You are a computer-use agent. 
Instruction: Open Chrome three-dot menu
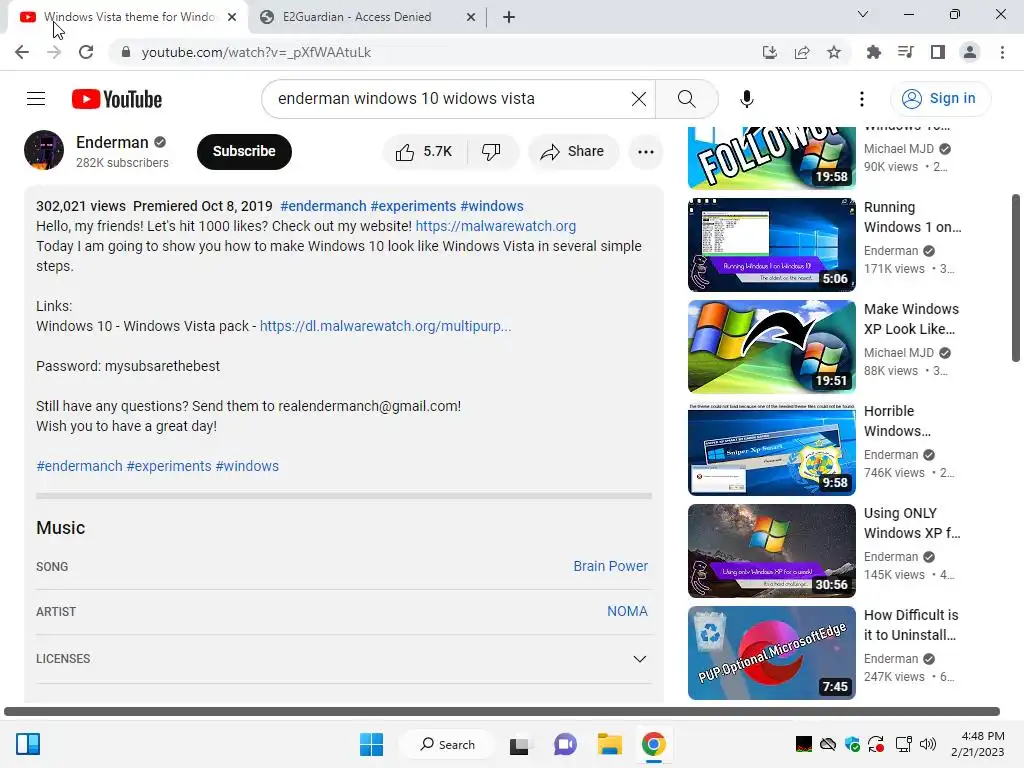coord(1002,52)
